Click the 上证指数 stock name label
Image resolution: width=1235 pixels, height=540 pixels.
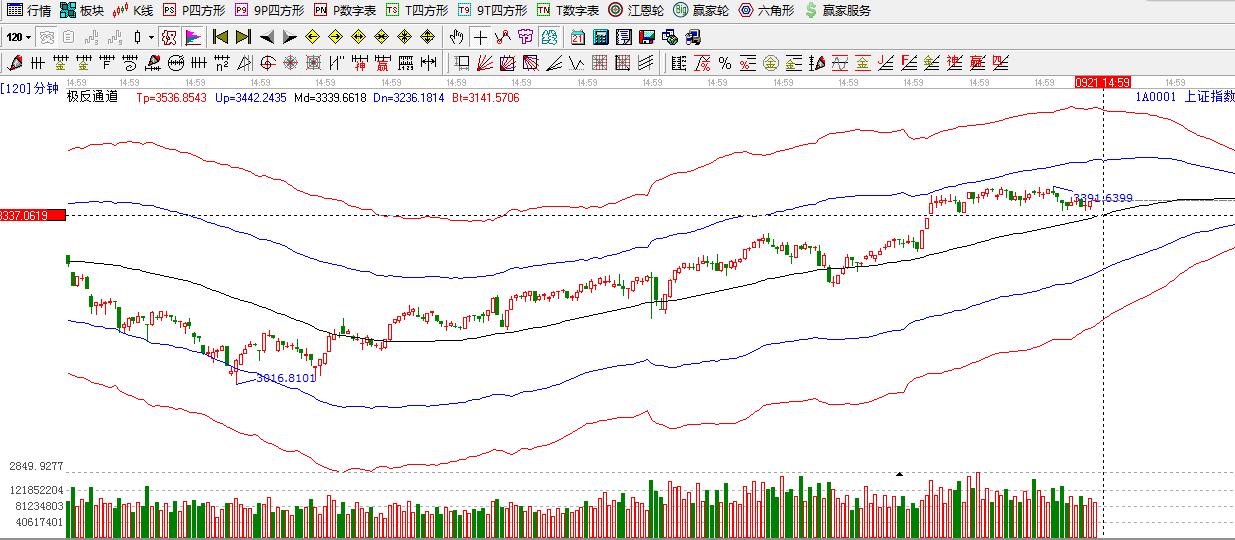click(1208, 97)
